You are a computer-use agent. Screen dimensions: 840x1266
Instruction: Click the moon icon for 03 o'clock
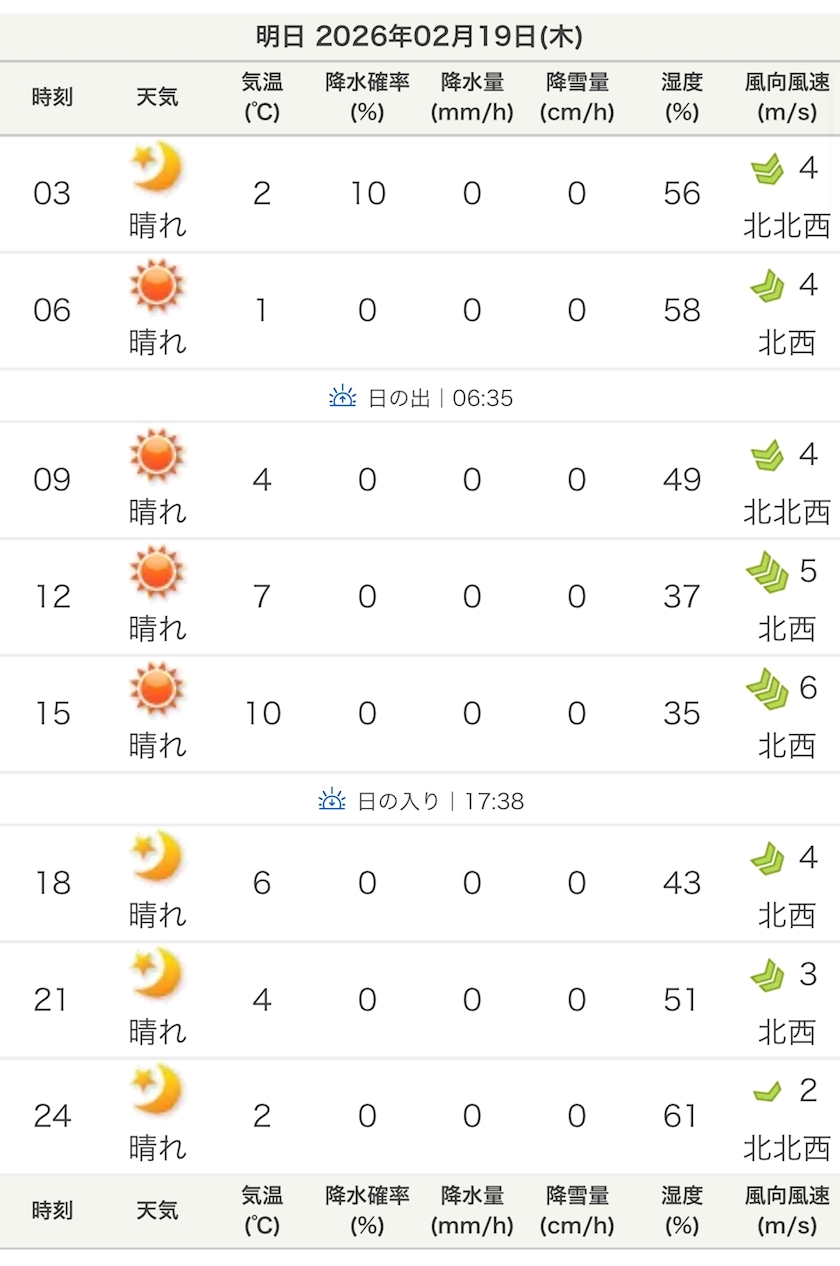pyautogui.click(x=157, y=167)
